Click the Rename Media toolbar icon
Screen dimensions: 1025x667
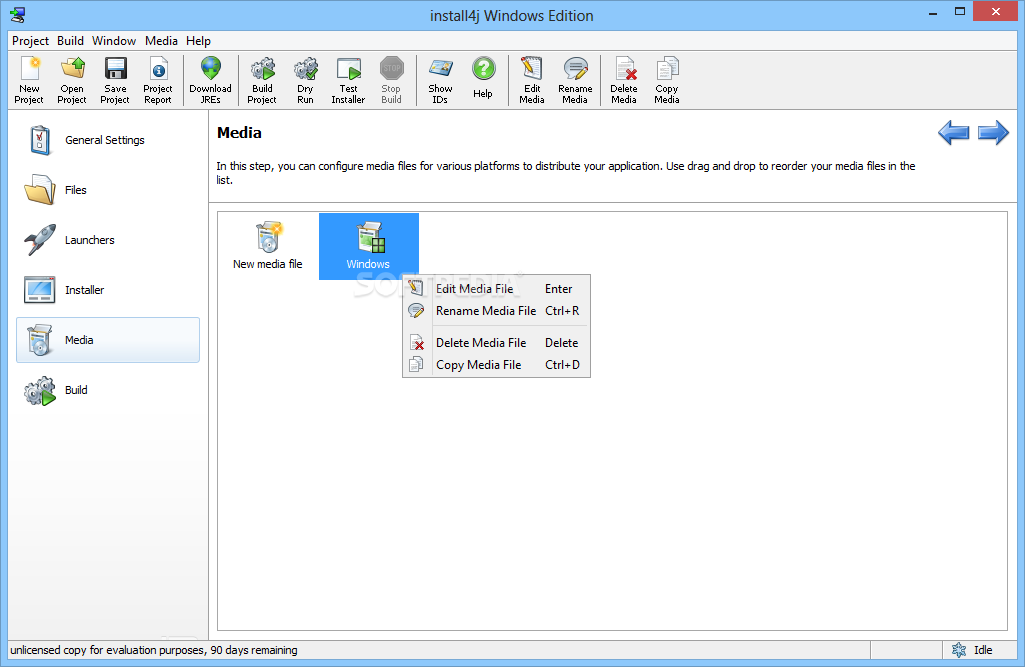coord(575,69)
